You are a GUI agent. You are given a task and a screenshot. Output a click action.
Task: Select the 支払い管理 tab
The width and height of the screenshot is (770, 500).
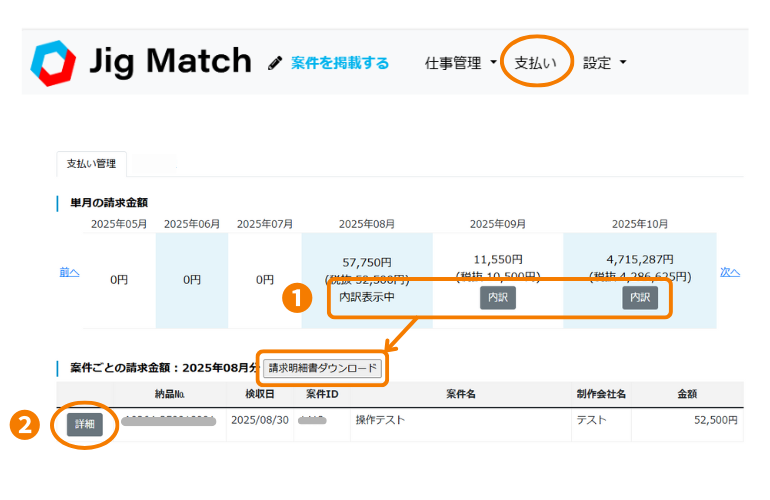91,163
